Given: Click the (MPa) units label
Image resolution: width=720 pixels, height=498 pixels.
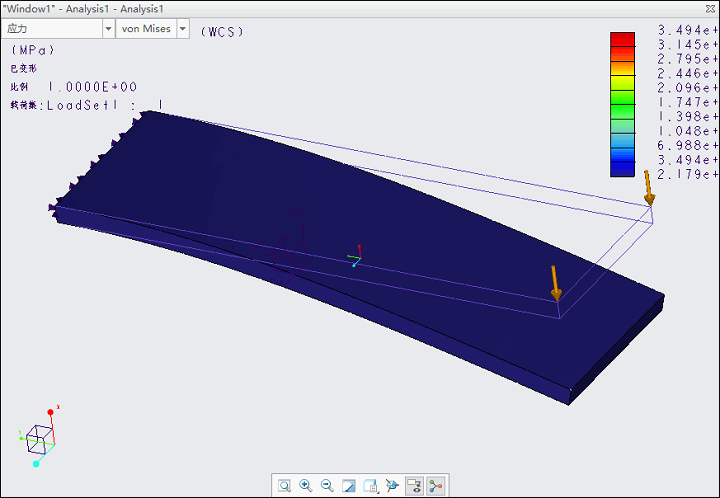Looking at the screenshot, I should click(32, 50).
